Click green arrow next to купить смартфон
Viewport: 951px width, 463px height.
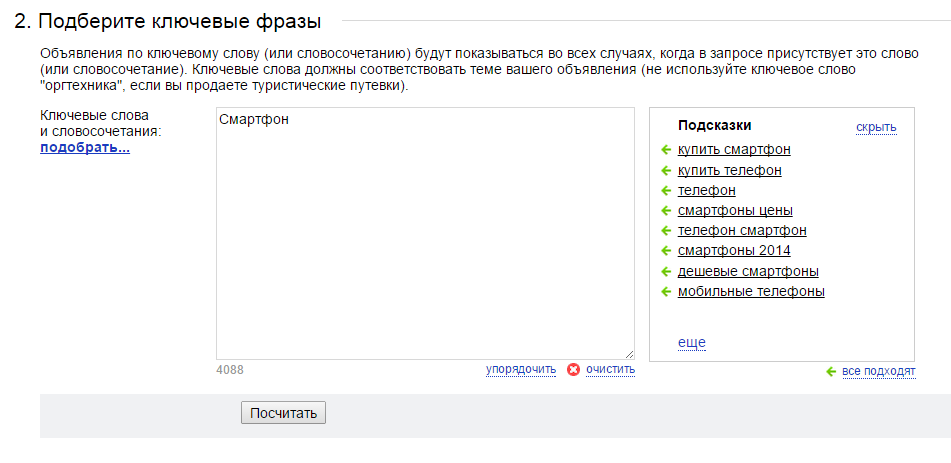click(666, 150)
